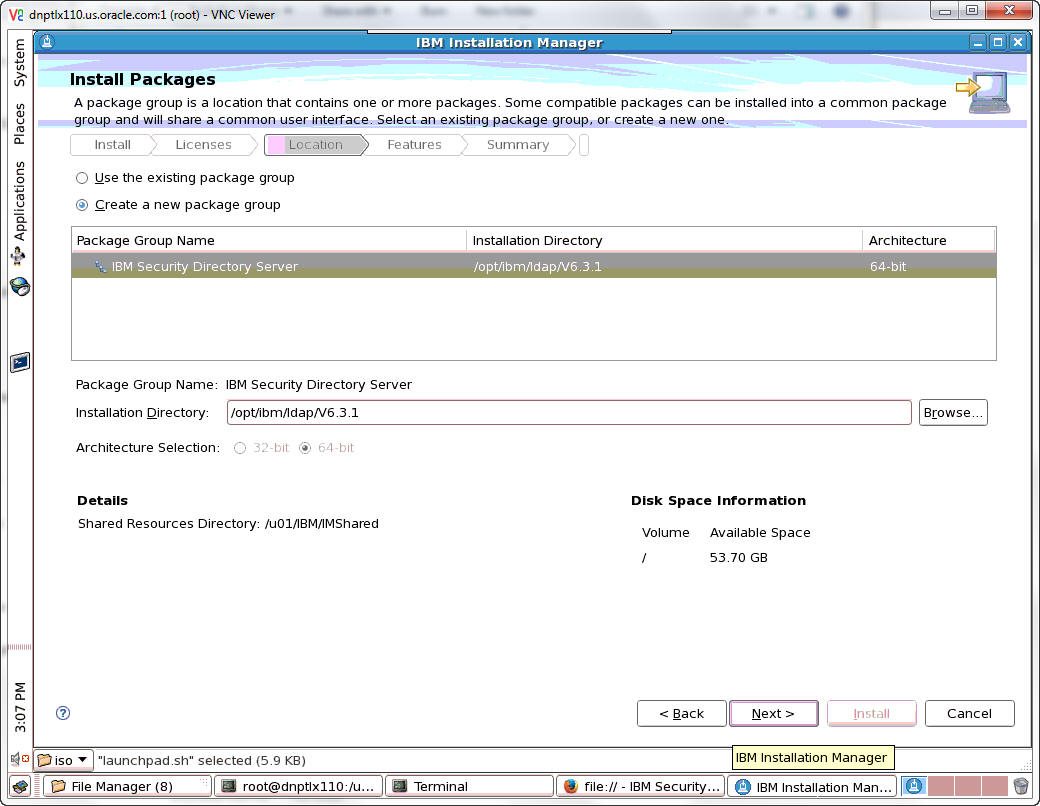Select the IBM Security Directory Server table row
Screen dimensions: 1040x806
click(x=534, y=267)
